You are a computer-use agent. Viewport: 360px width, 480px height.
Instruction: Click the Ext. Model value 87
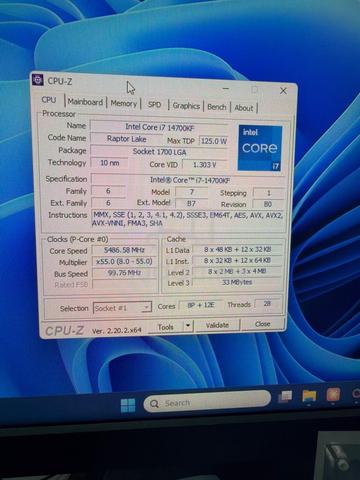pos(192,203)
